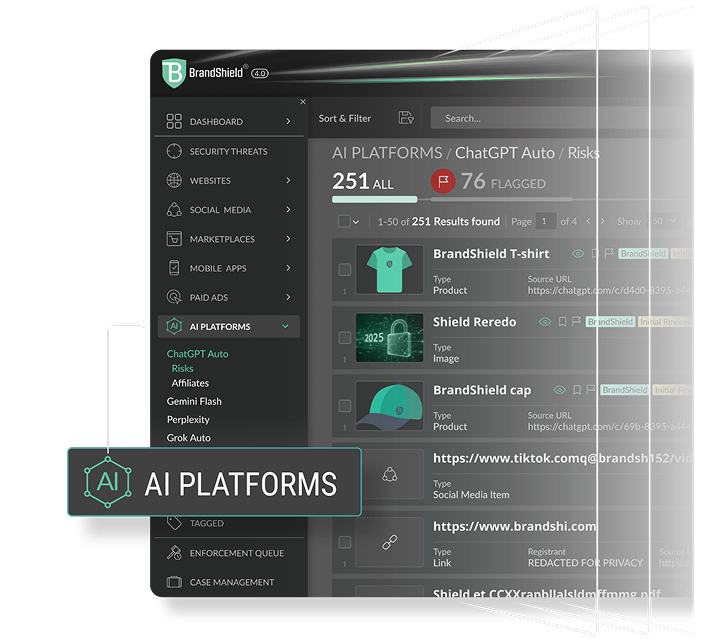Toggle eye visibility on Shield Reredo
Viewport: 717px width, 642px height.
click(545, 321)
